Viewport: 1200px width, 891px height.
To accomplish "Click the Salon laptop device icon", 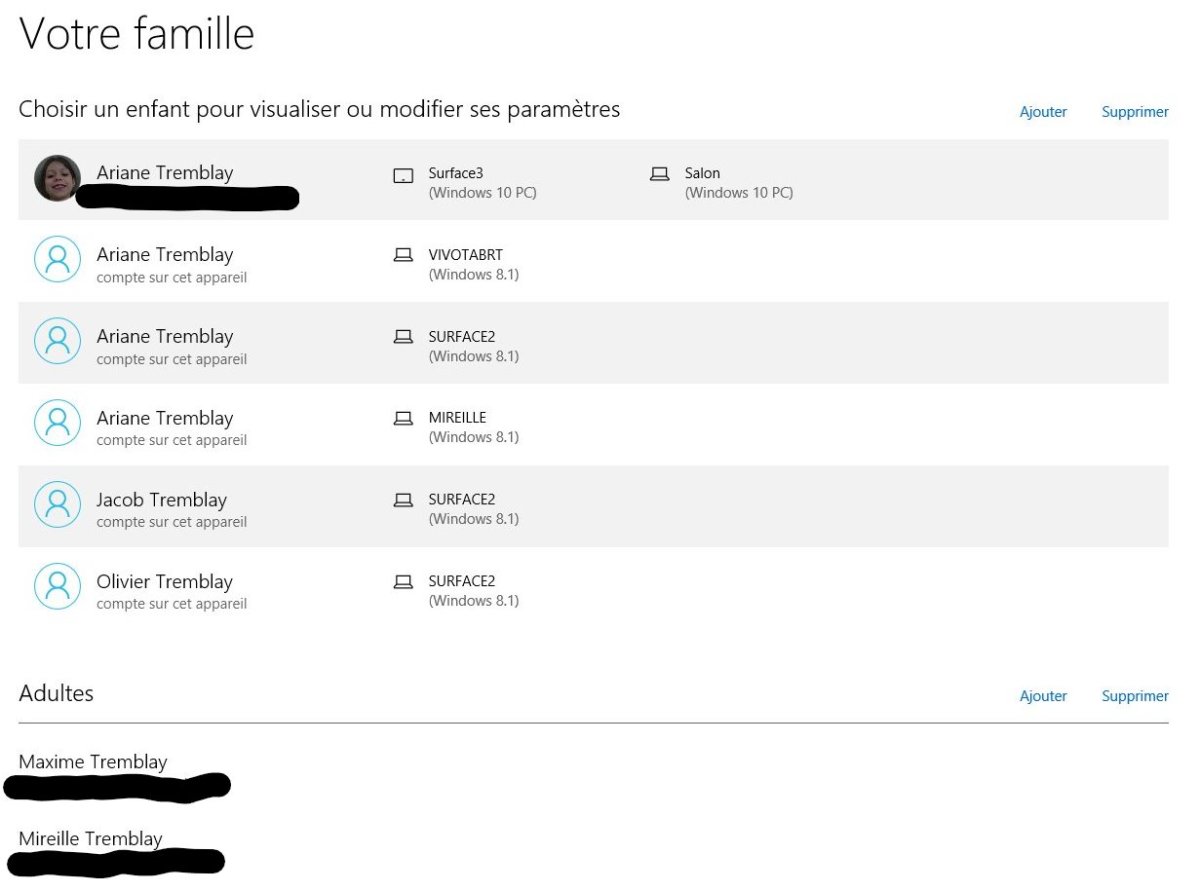I will coord(659,175).
